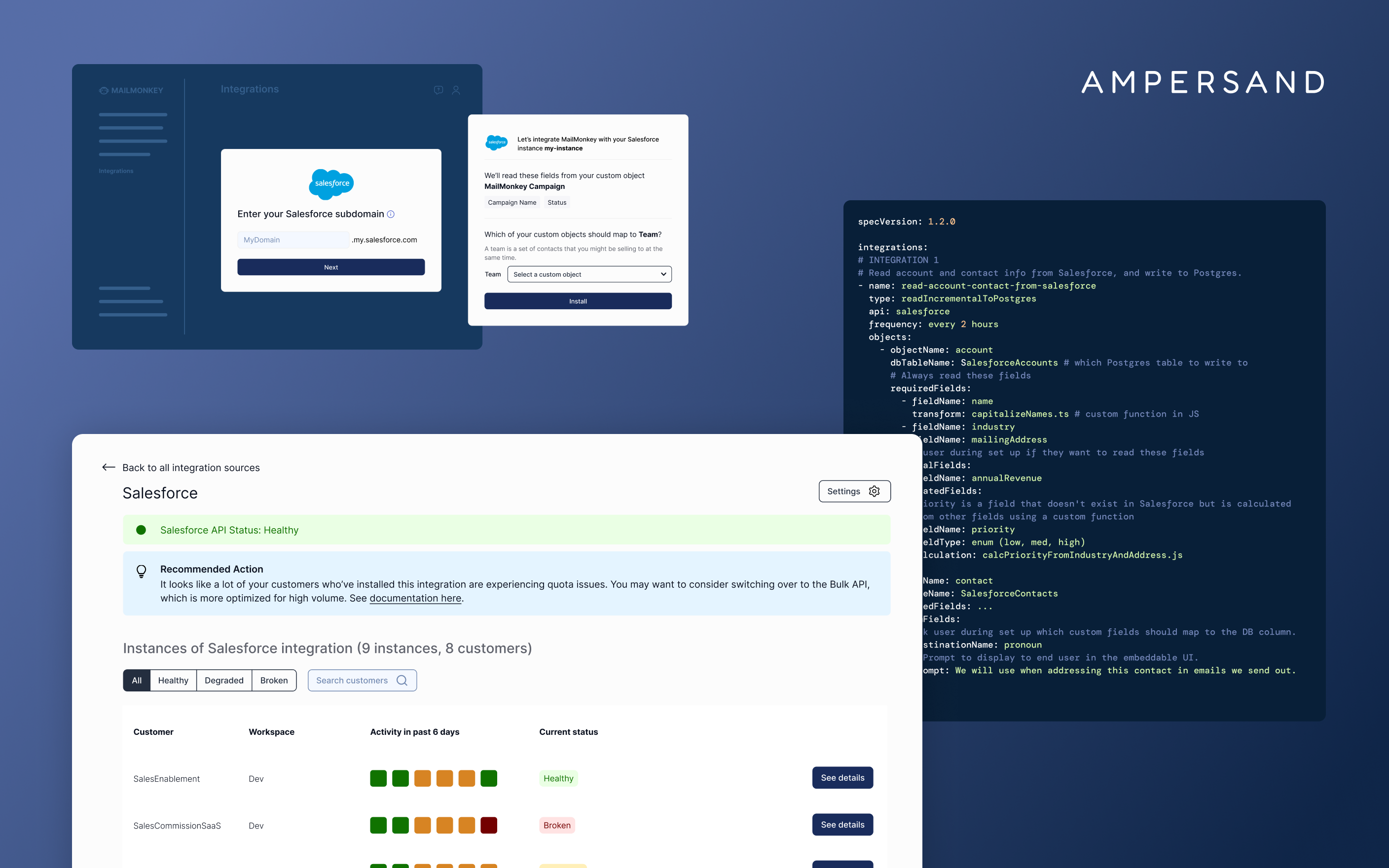The width and height of the screenshot is (1389, 868).
Task: Click SalesCommissionSaaS dark red activity square
Action: click(488, 826)
